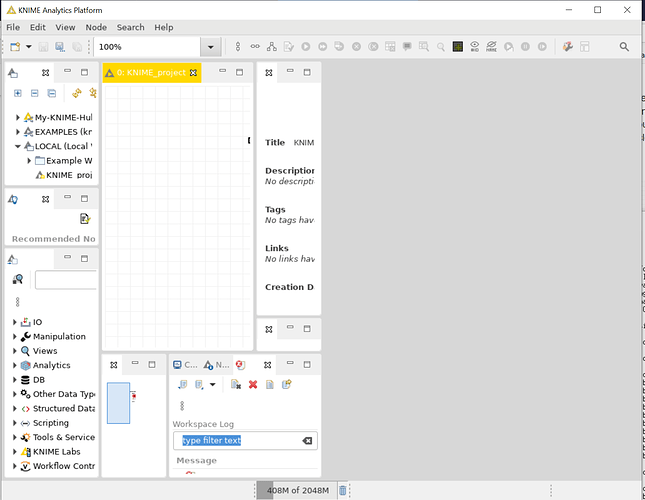The height and width of the screenshot is (500, 645).
Task: Click the Add node comment icon
Action: click(x=407, y=46)
